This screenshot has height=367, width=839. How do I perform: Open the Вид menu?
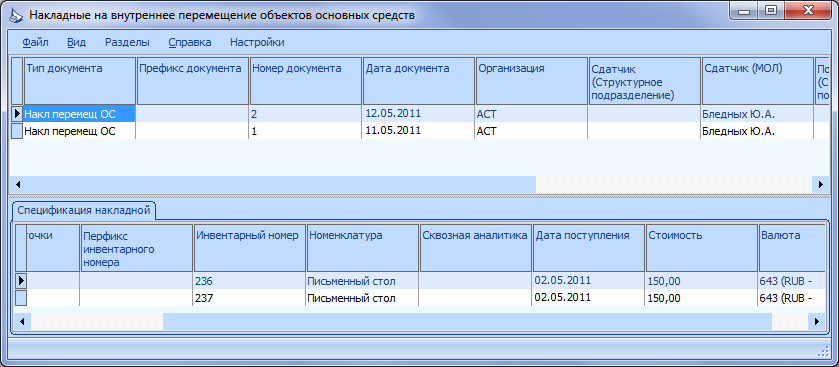pos(77,42)
